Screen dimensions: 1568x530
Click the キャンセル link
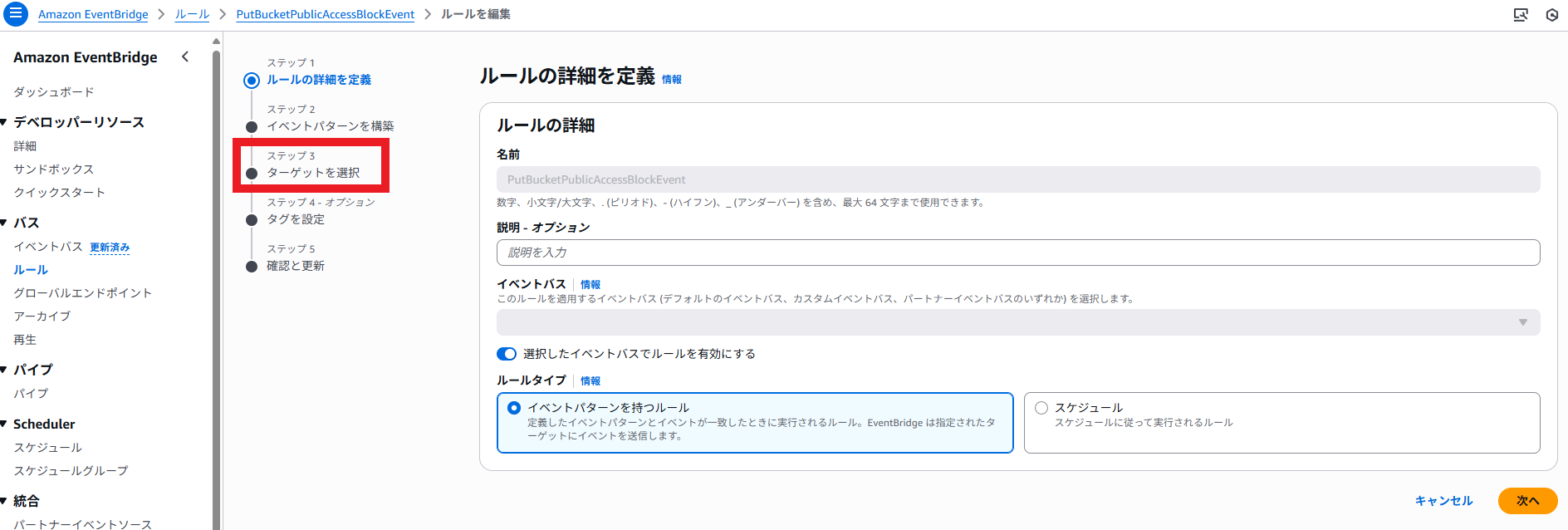pyautogui.click(x=1443, y=501)
